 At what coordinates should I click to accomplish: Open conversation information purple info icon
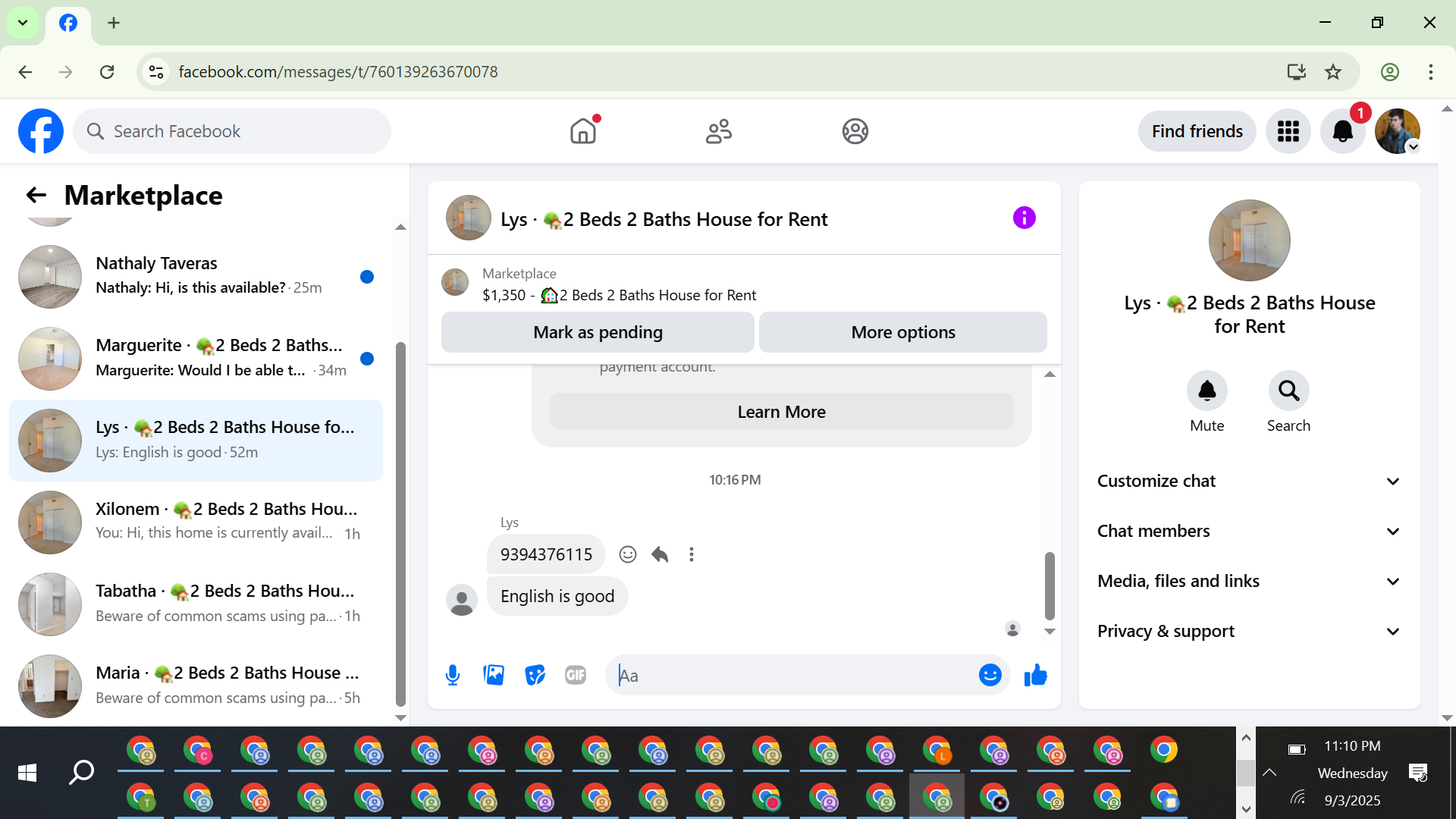click(x=1025, y=218)
